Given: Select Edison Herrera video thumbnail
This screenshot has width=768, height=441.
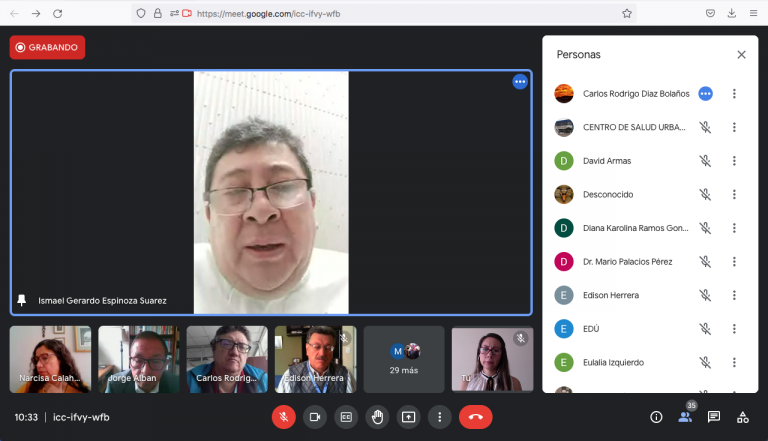Looking at the screenshot, I should 315,359.
